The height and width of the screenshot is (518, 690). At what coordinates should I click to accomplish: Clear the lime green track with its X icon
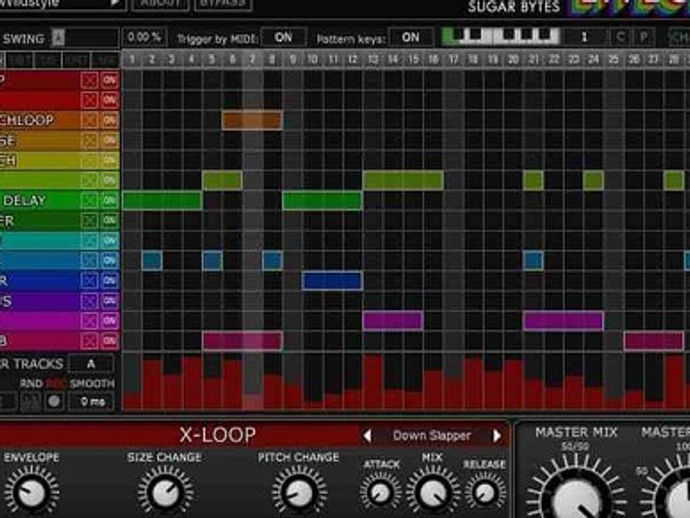[89, 180]
